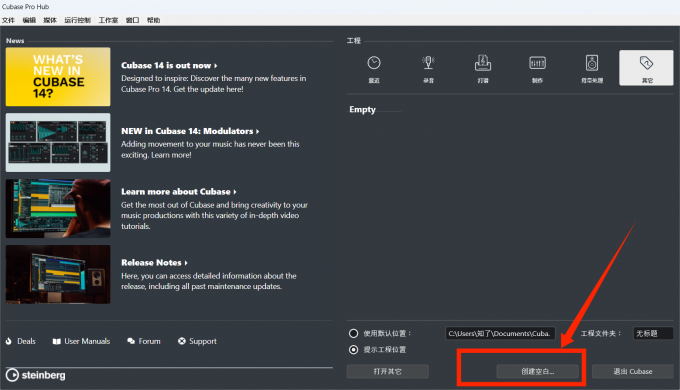Open the 媒体 menu
Screen dimensions: 680x390
[50, 20]
